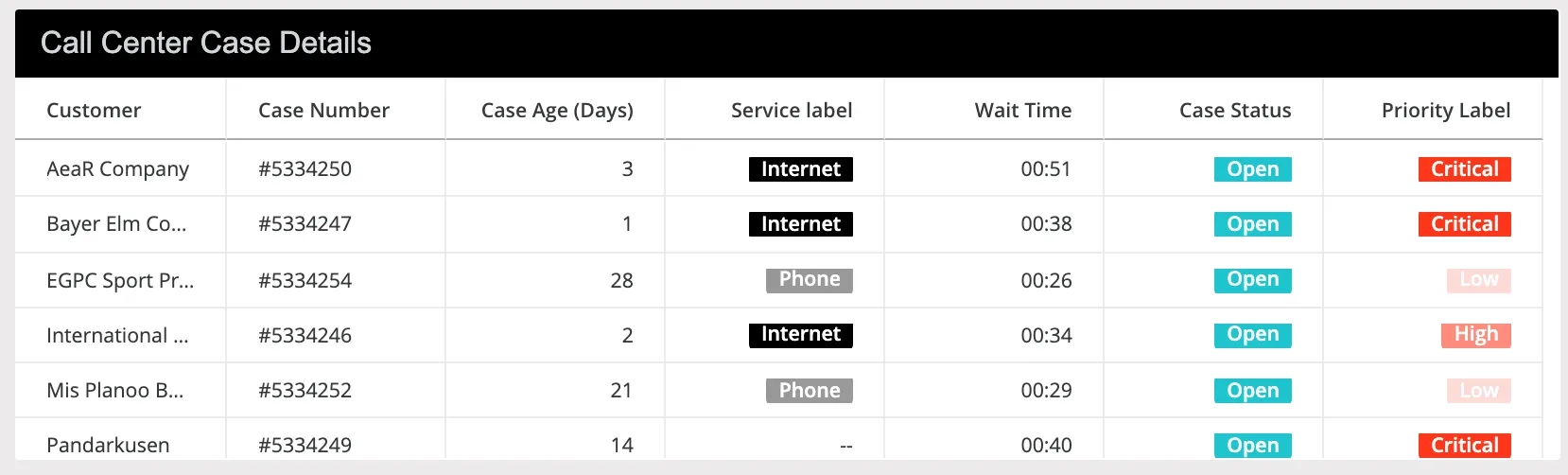Click the Open status for Mis Planoo
Screen dimensions: 1568x475
[1252, 391]
